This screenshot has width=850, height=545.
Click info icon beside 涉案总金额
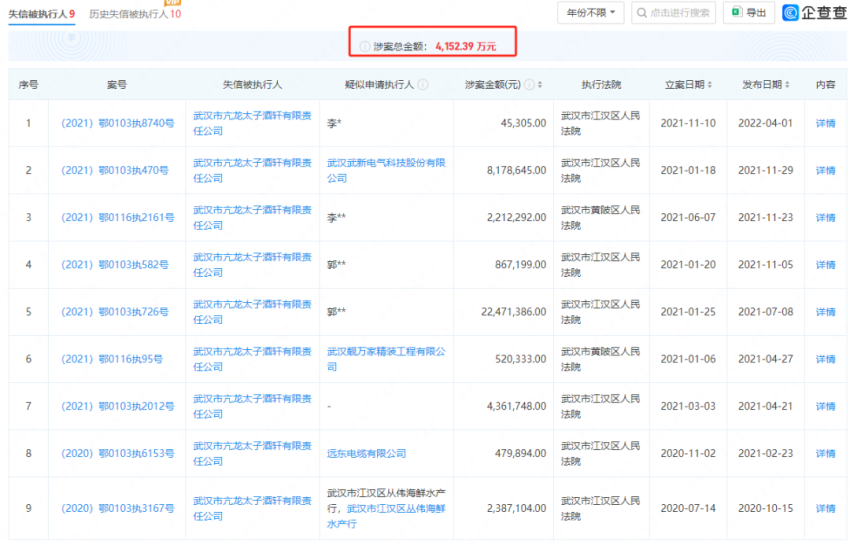click(364, 46)
